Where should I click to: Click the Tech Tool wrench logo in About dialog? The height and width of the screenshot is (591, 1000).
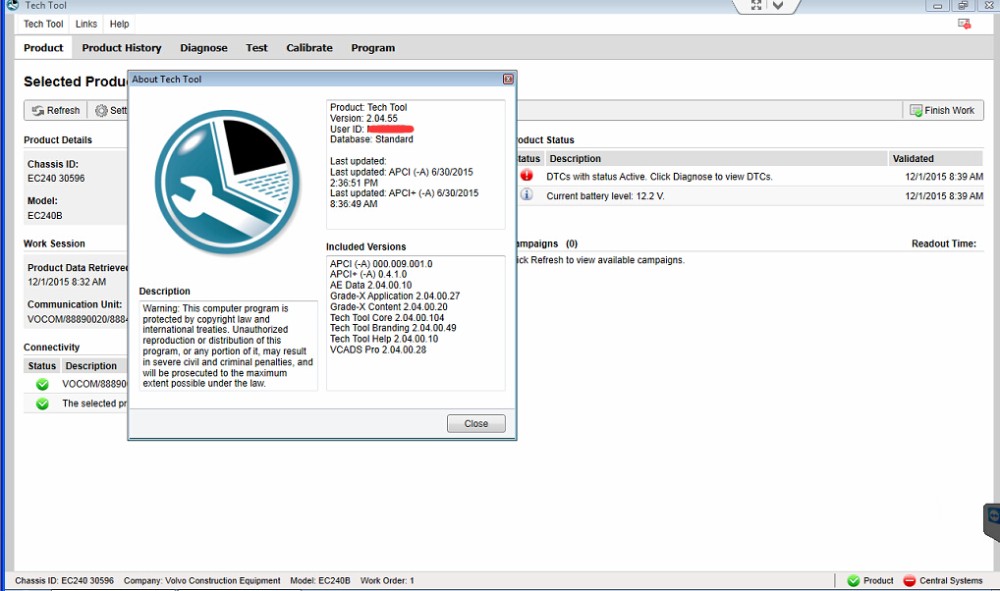point(228,182)
